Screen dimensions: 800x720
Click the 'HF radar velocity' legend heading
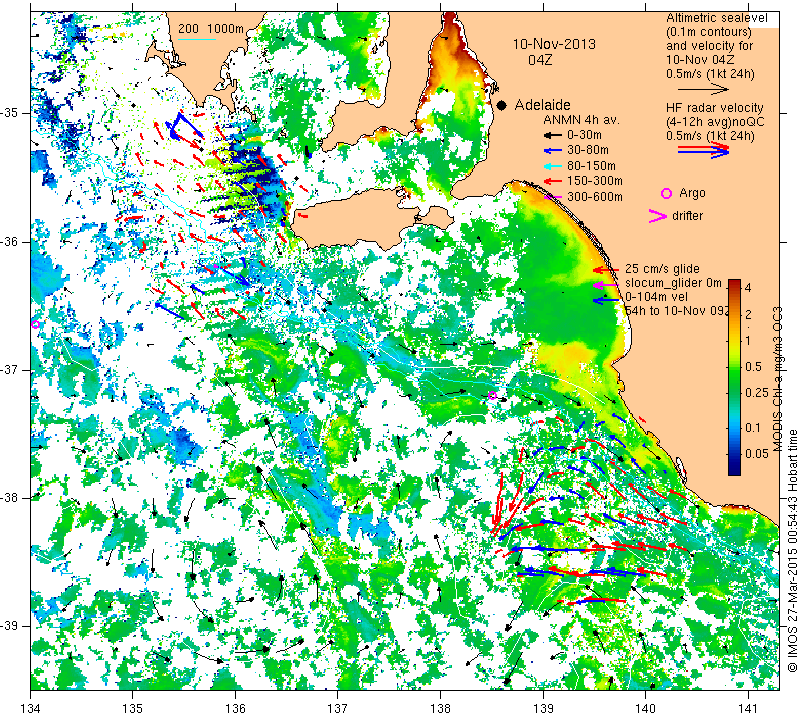click(x=715, y=108)
